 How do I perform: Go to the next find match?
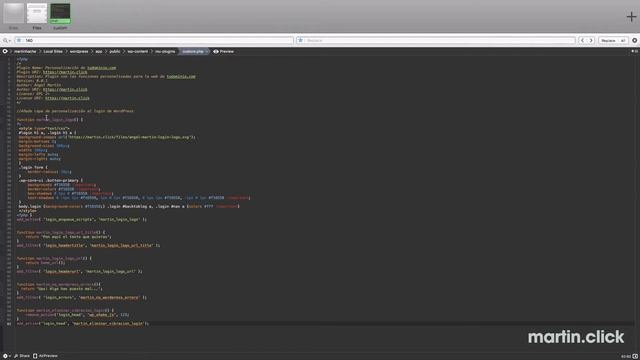(x=591, y=40)
